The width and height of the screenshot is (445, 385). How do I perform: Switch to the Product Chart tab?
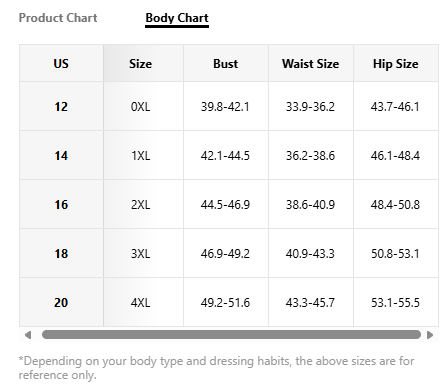click(58, 18)
